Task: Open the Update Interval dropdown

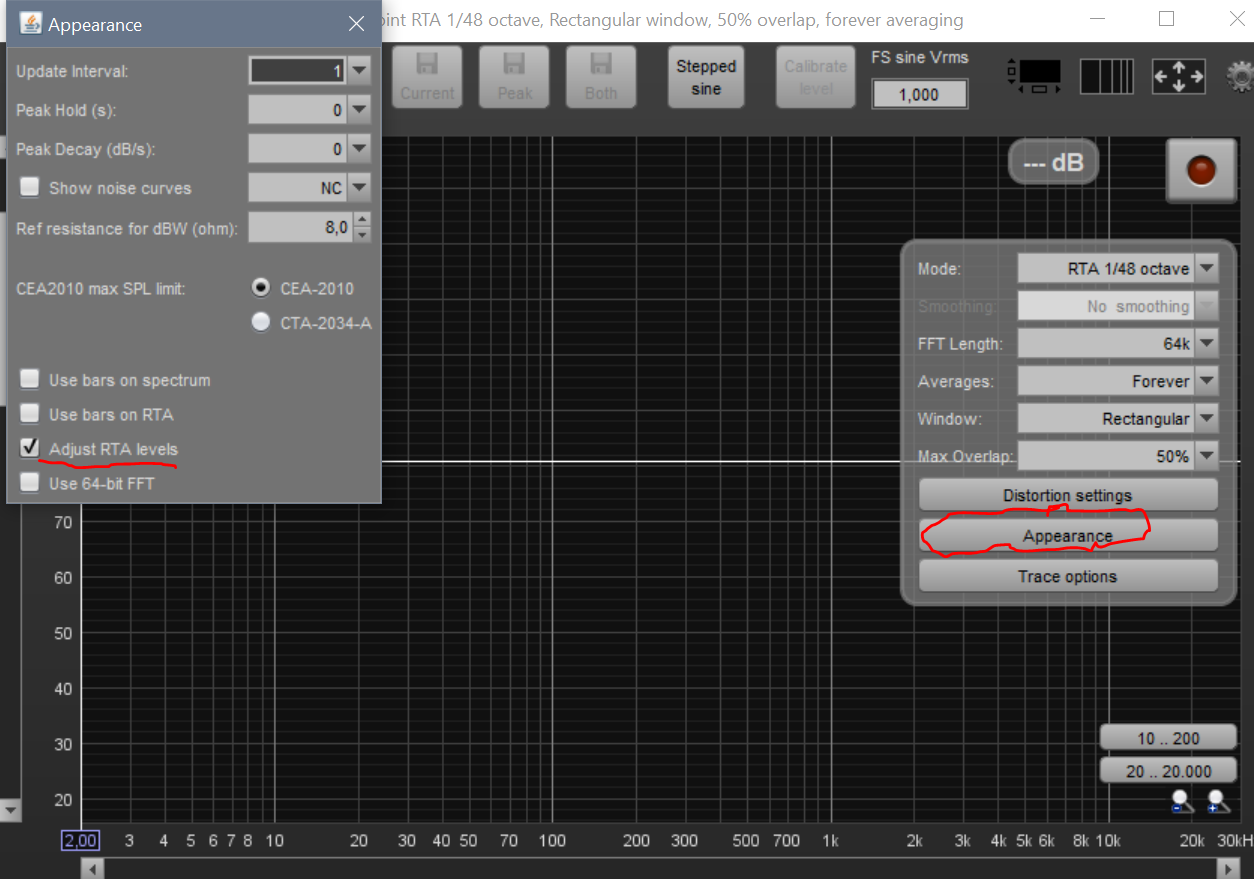Action: coord(359,71)
